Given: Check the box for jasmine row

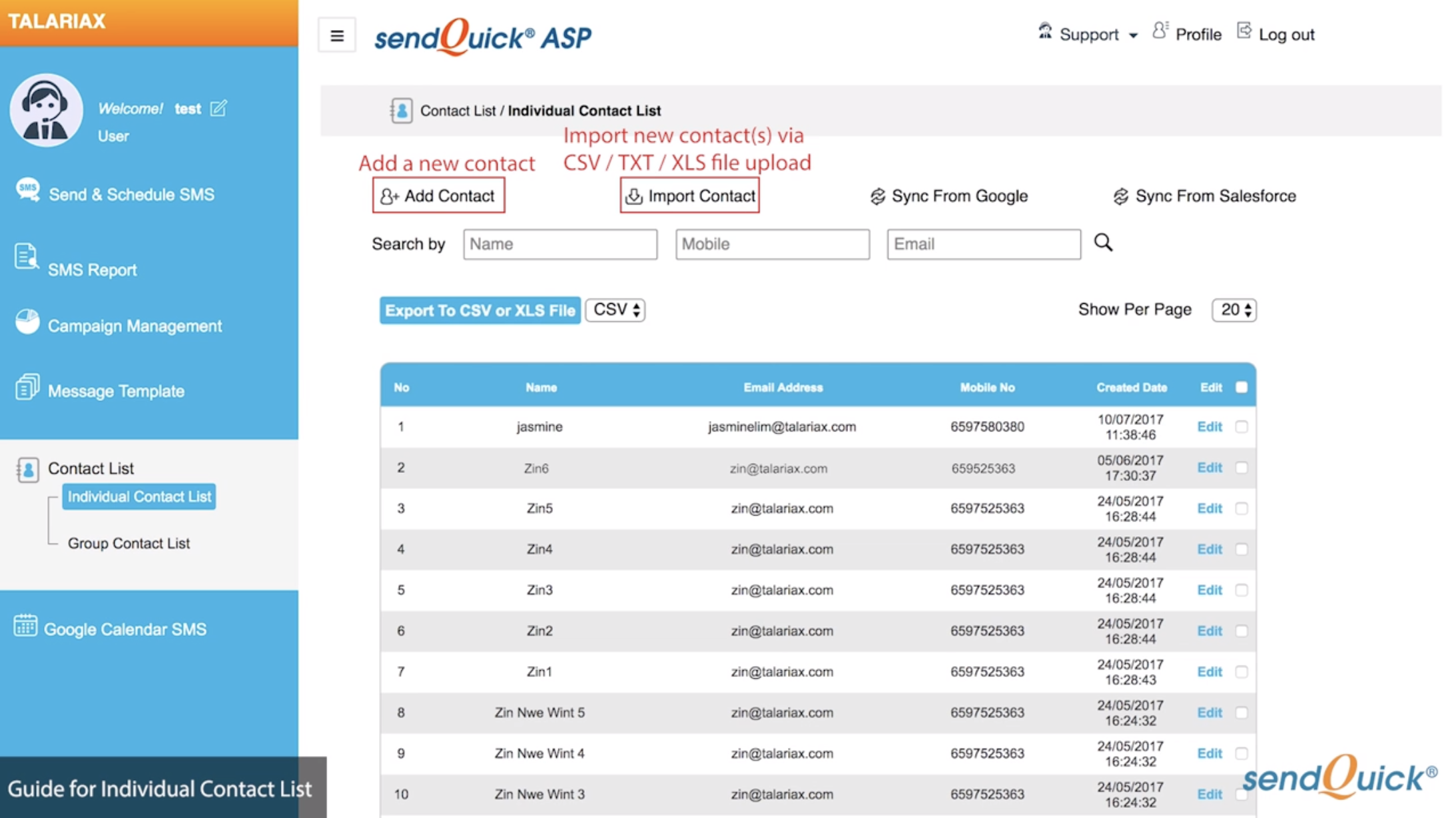Looking at the screenshot, I should pyautogui.click(x=1242, y=426).
